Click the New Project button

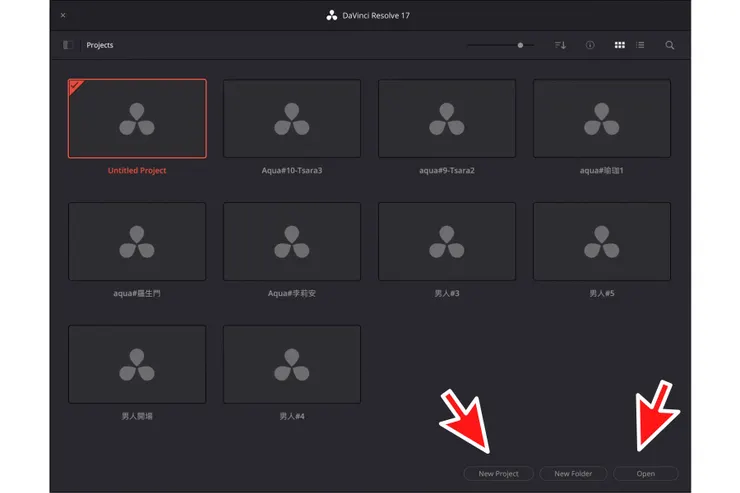coord(498,473)
